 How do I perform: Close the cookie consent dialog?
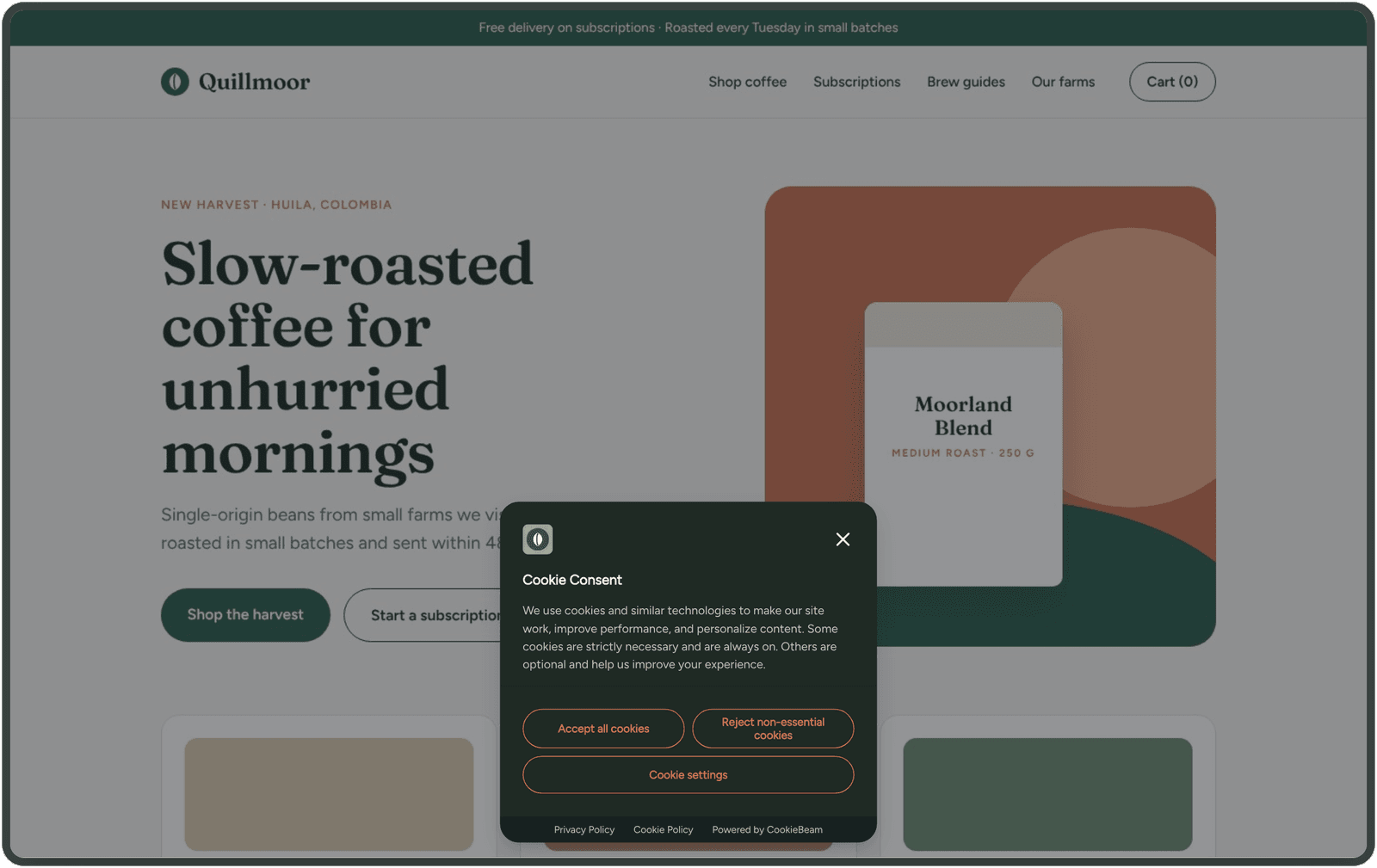[x=843, y=539]
